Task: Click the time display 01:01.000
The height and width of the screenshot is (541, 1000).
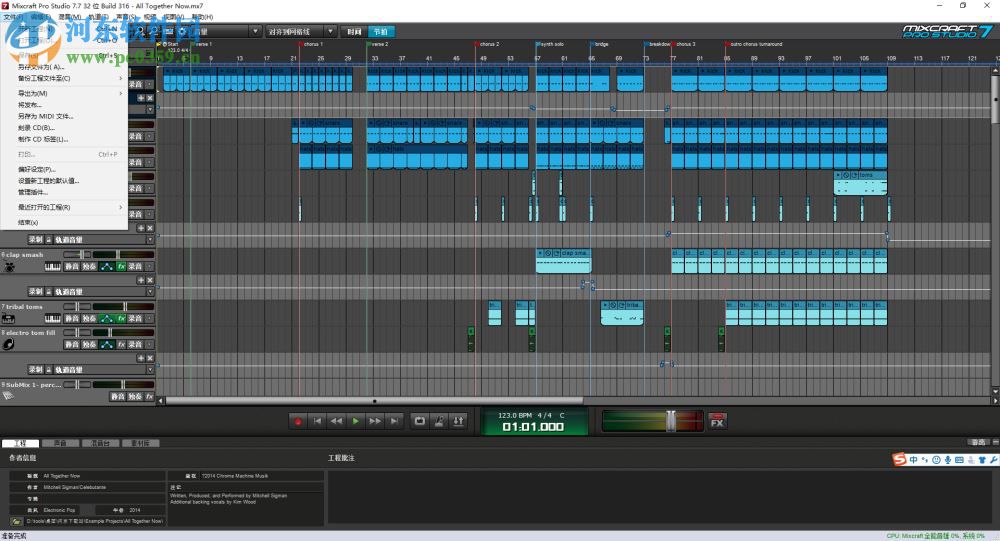Action: (533, 427)
